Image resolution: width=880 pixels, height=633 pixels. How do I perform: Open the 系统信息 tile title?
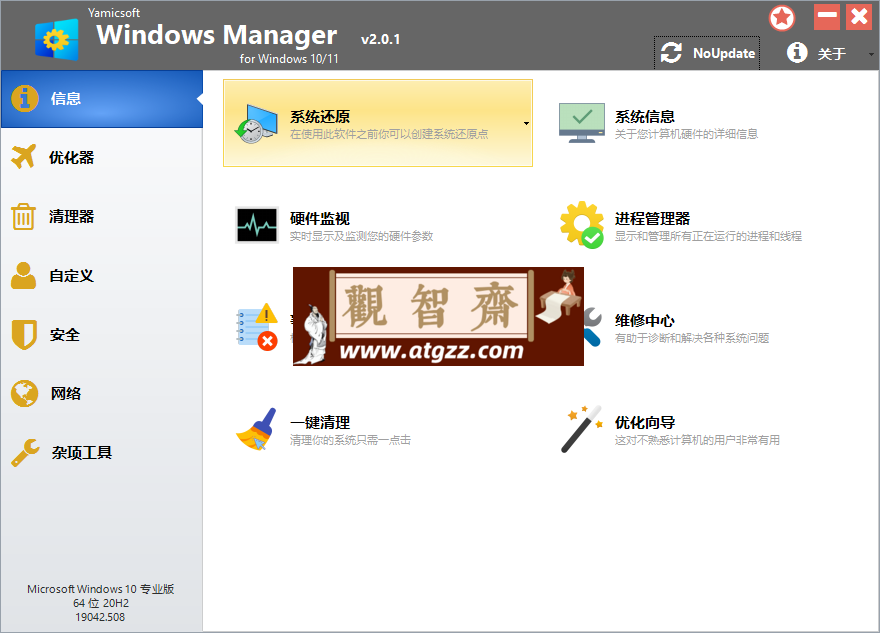point(644,117)
